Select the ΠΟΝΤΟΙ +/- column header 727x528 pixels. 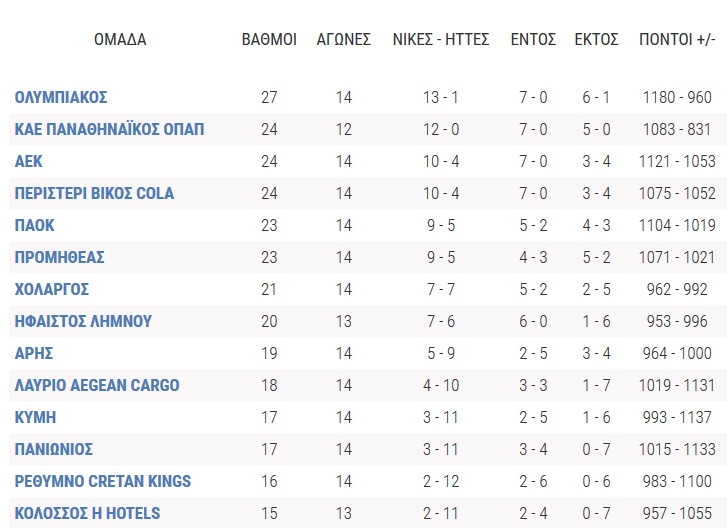677,39
